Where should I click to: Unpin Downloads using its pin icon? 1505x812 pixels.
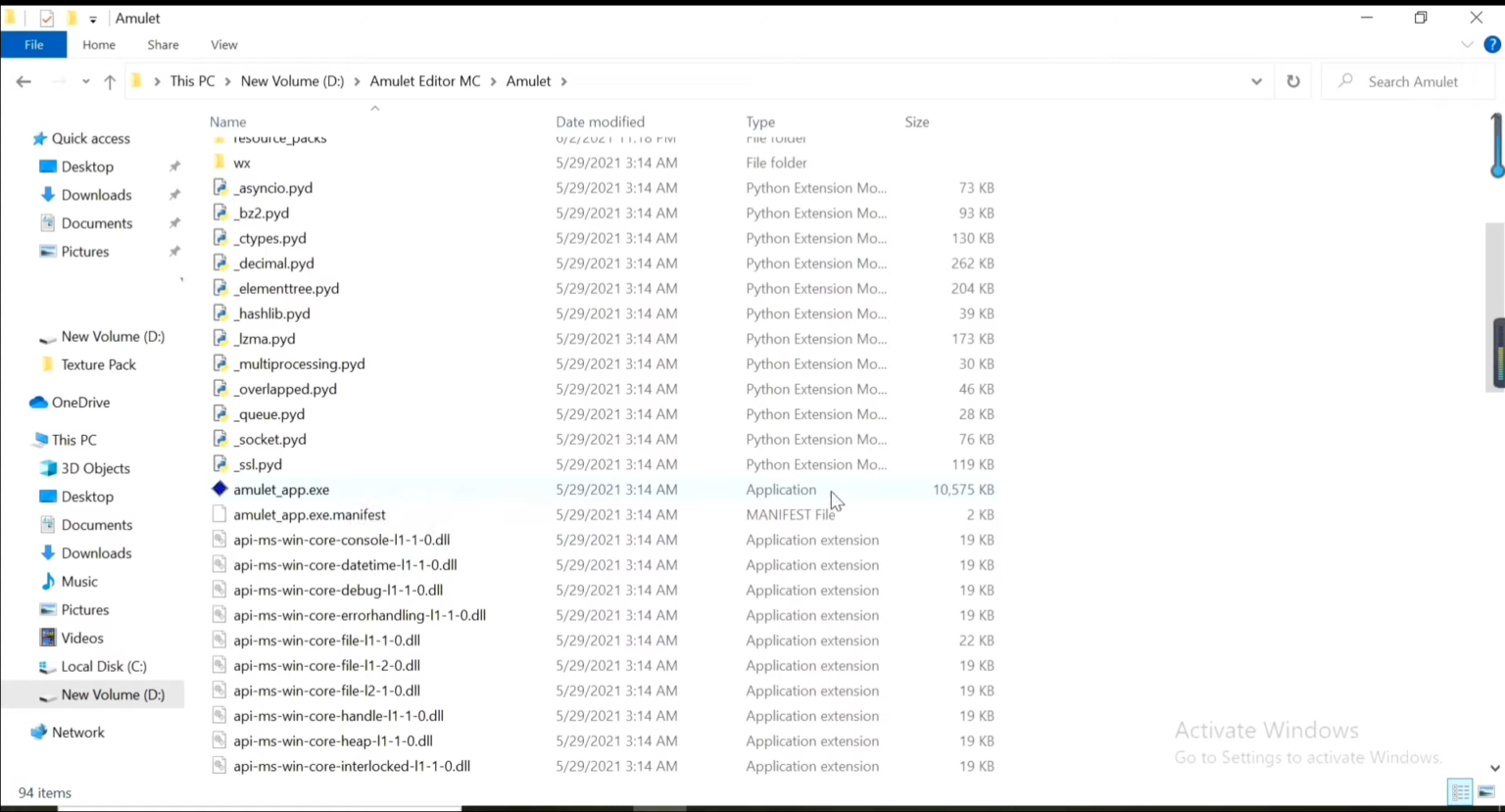click(174, 195)
